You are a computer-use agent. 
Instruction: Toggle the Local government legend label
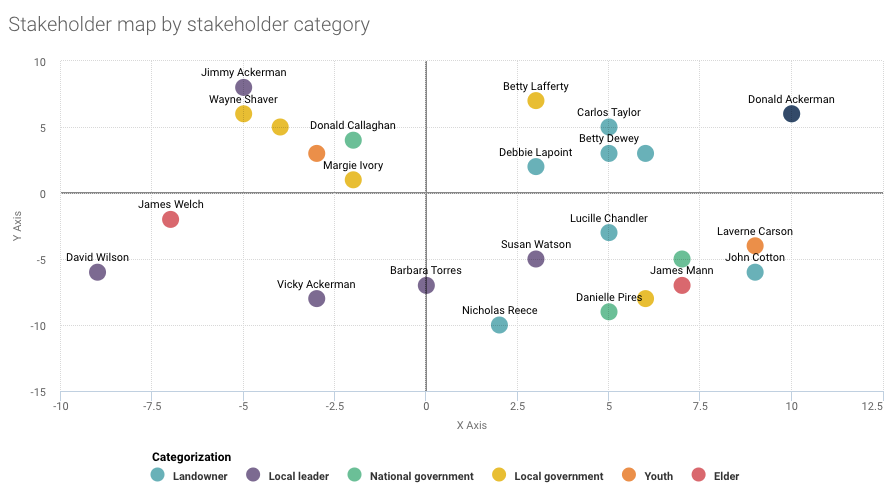pyautogui.click(x=558, y=476)
